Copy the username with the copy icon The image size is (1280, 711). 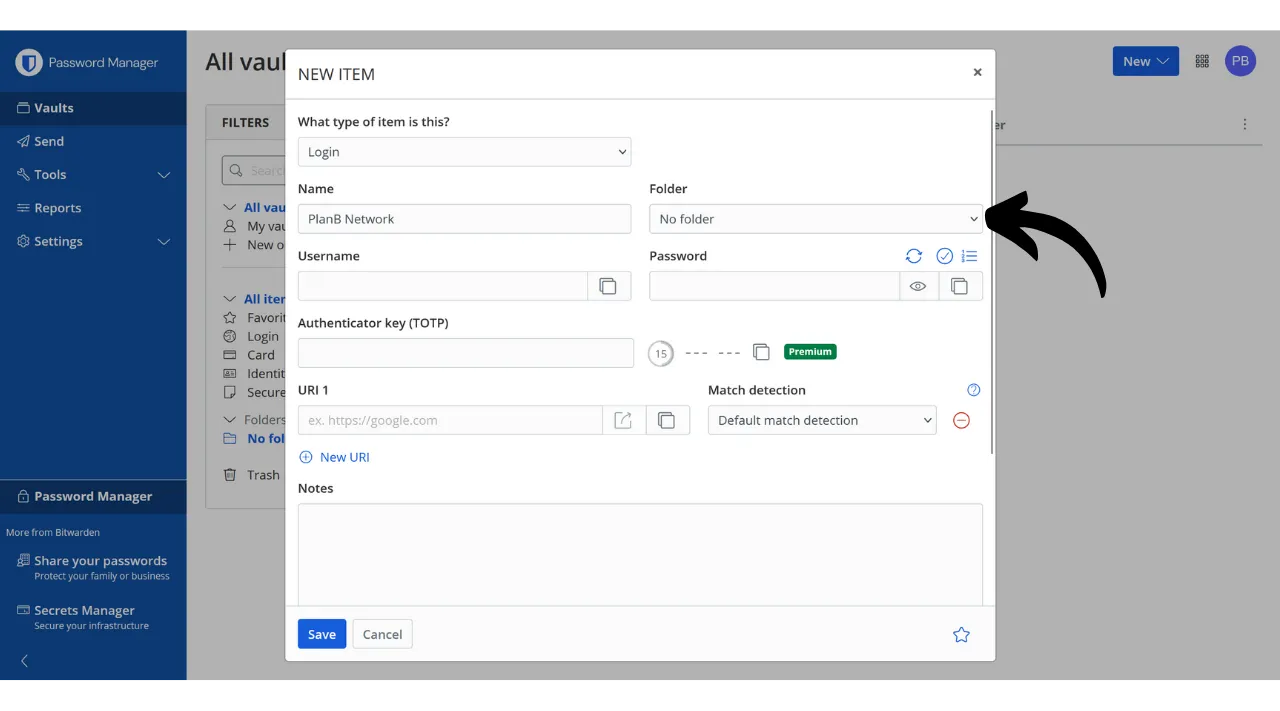608,286
